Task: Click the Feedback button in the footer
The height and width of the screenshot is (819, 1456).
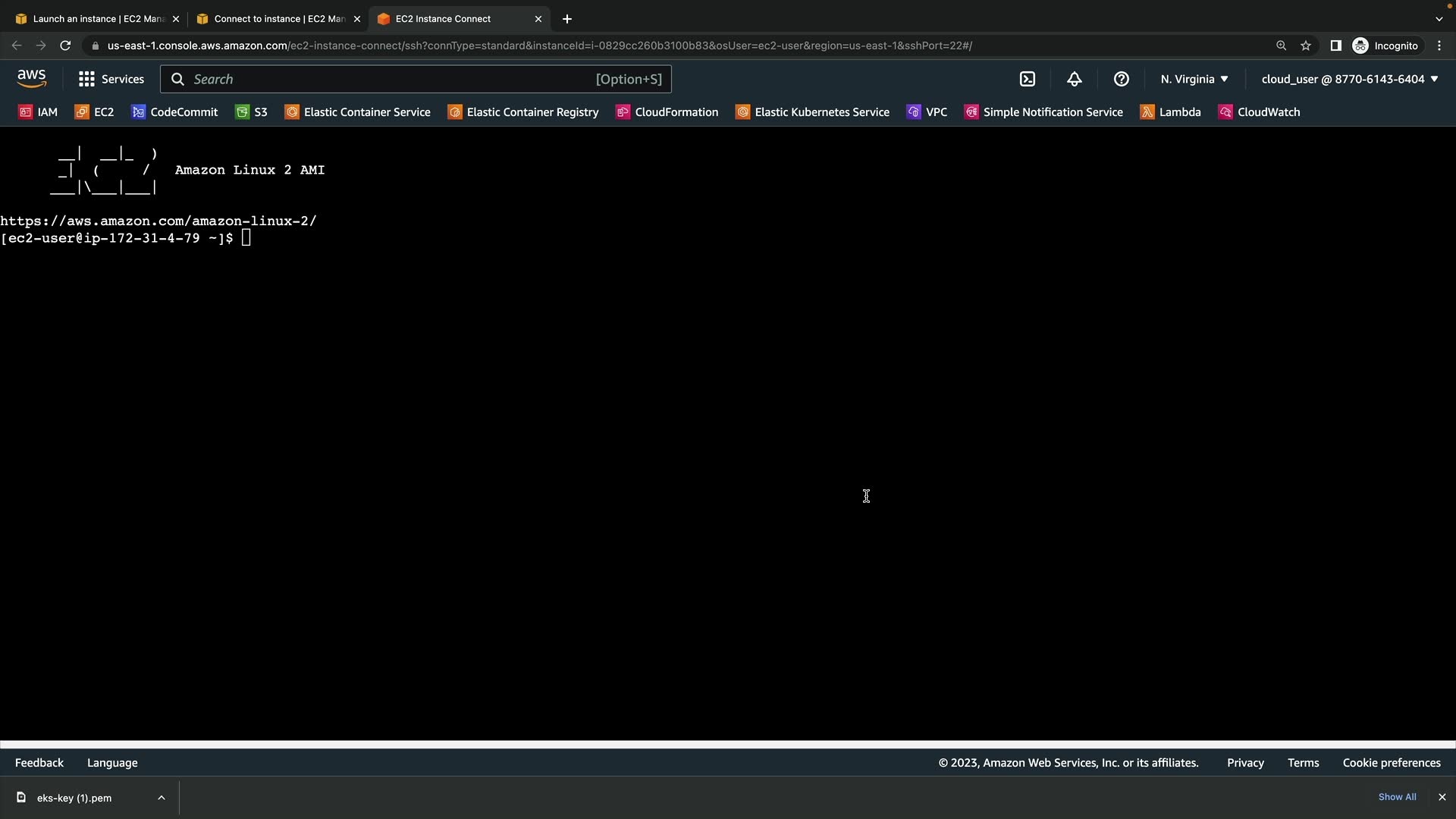Action: coord(39,763)
